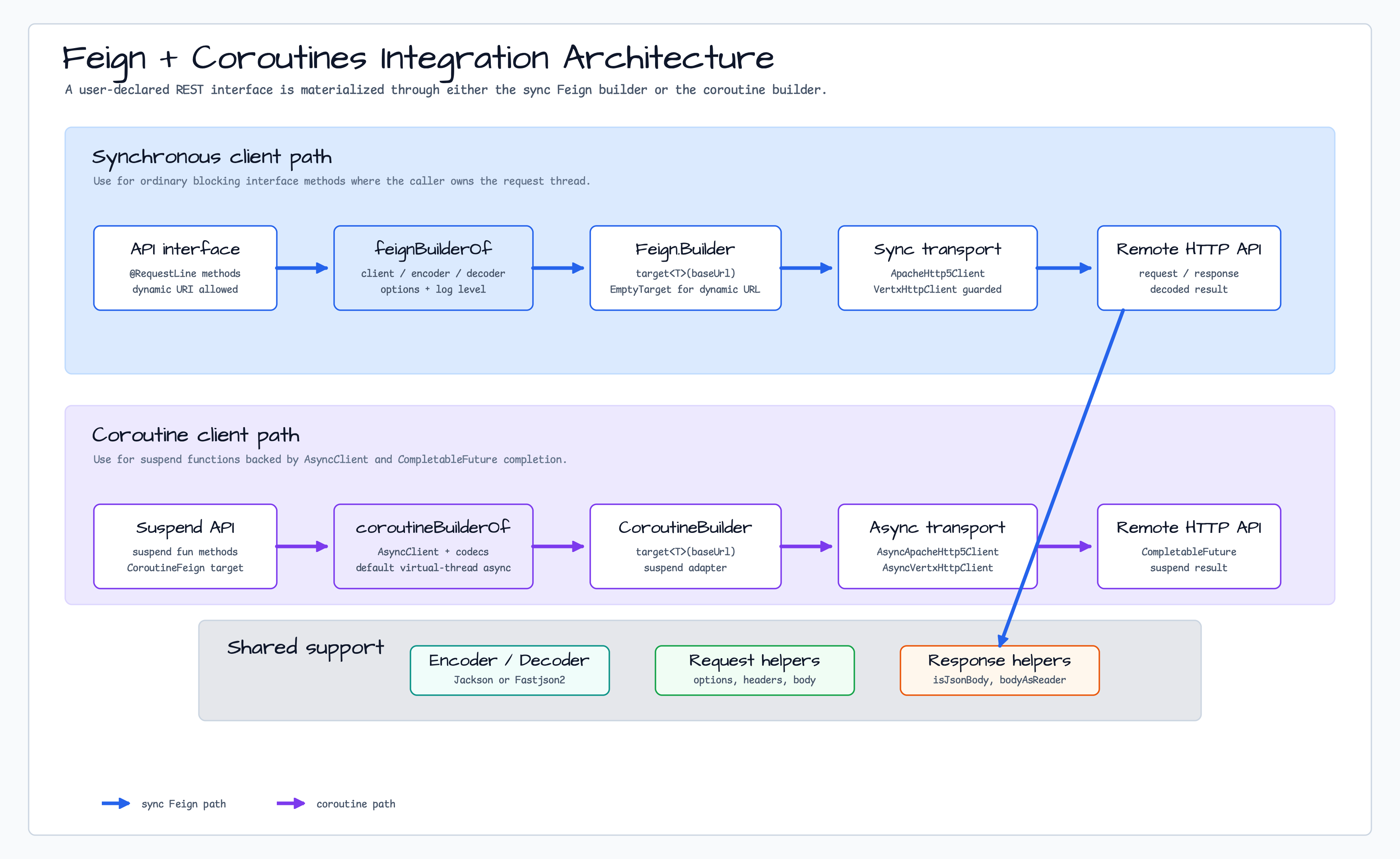
Task: Click the 'AsyncVertxHttpClient' text
Action: click(937, 568)
